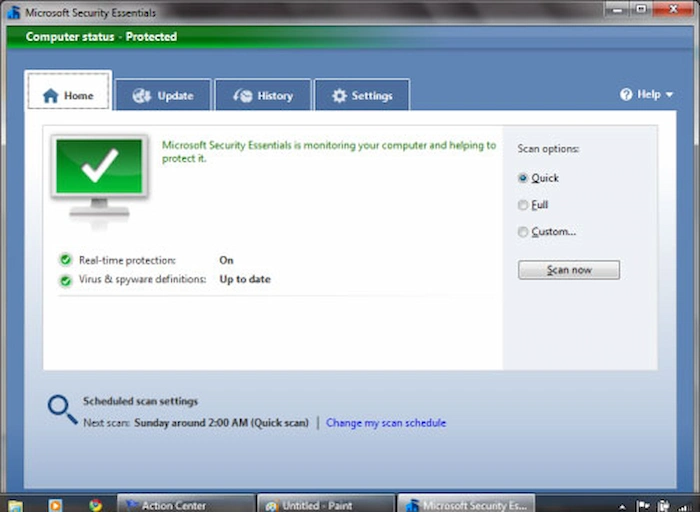The height and width of the screenshot is (512, 700).
Task: Click the 'Next scan:' label
Action: point(106,423)
